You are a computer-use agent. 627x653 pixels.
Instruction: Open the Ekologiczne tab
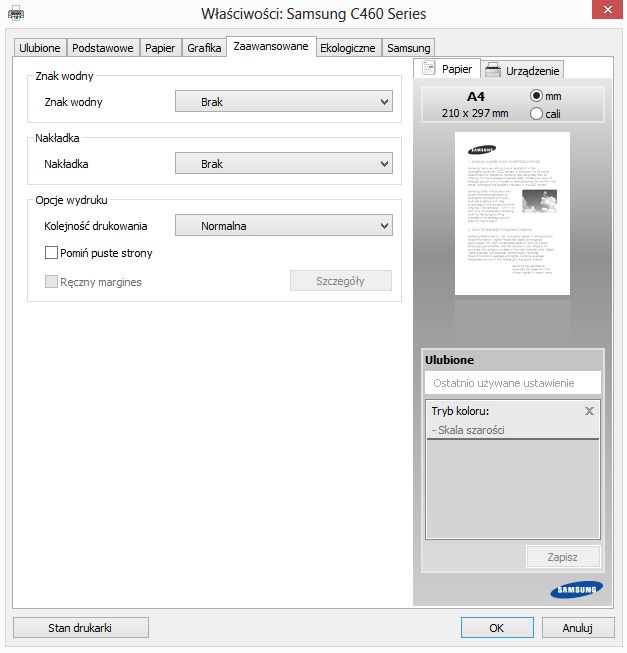(348, 48)
